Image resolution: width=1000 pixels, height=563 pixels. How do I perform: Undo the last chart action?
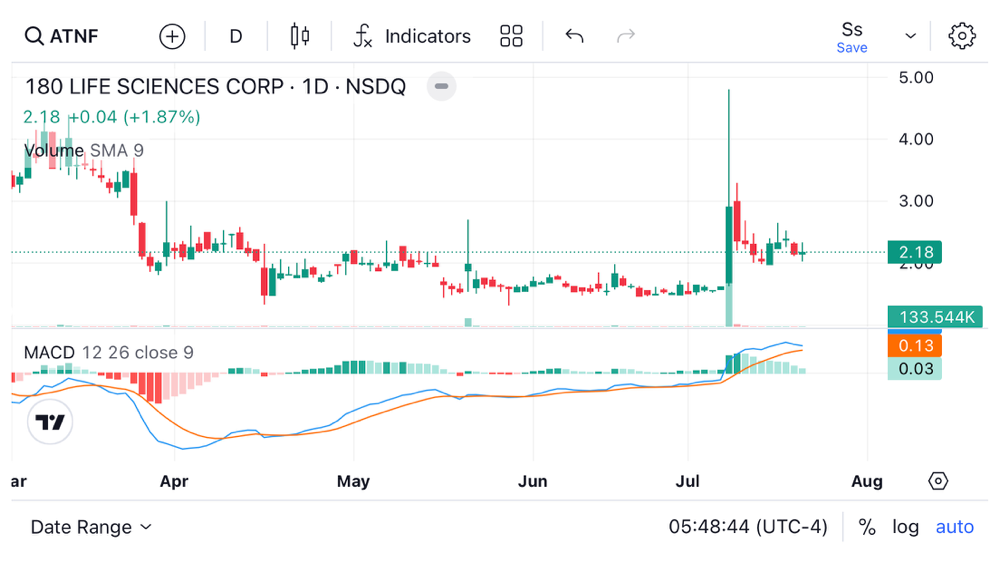(x=574, y=36)
